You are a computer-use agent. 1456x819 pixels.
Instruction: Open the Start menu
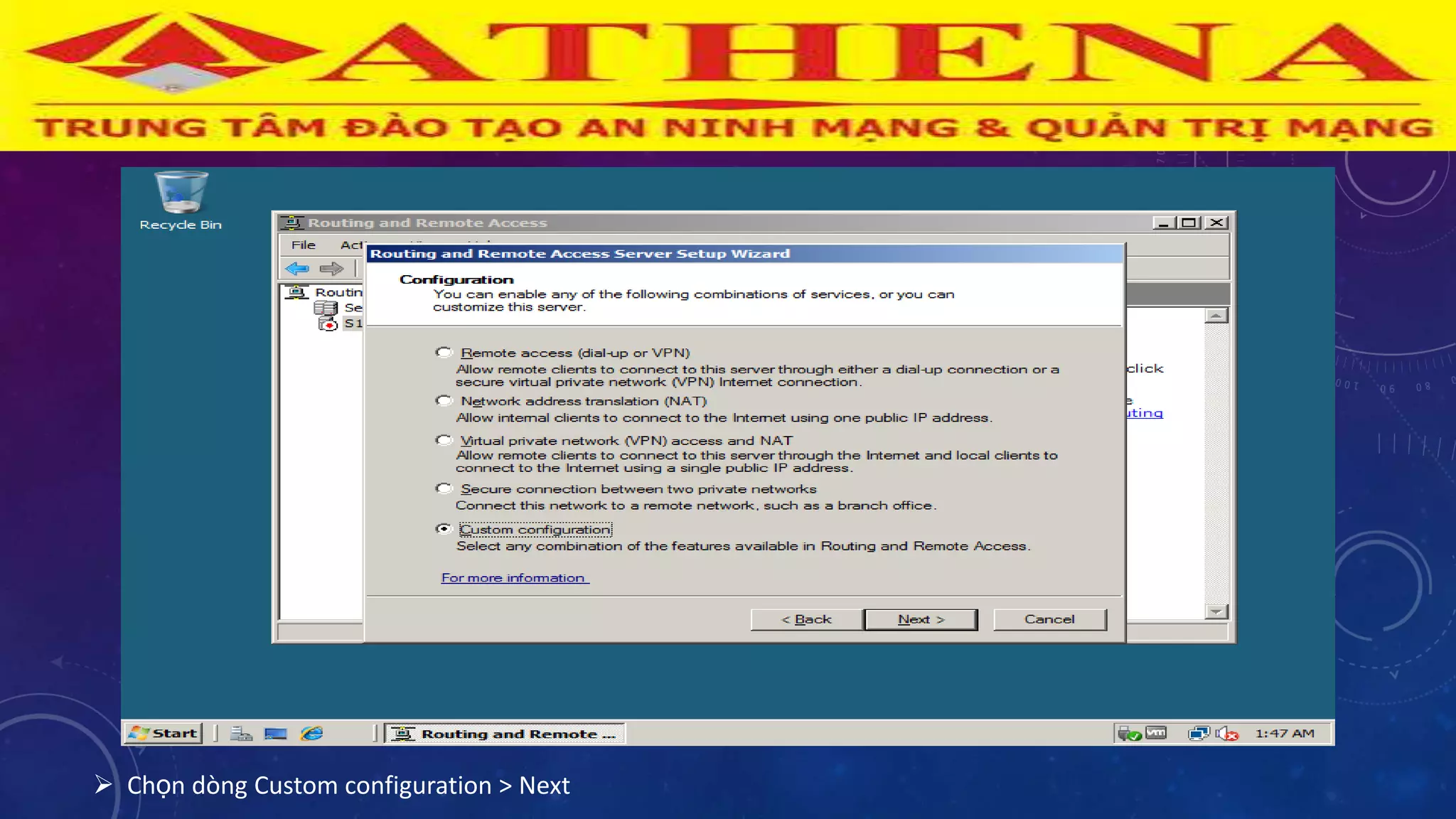click(164, 733)
